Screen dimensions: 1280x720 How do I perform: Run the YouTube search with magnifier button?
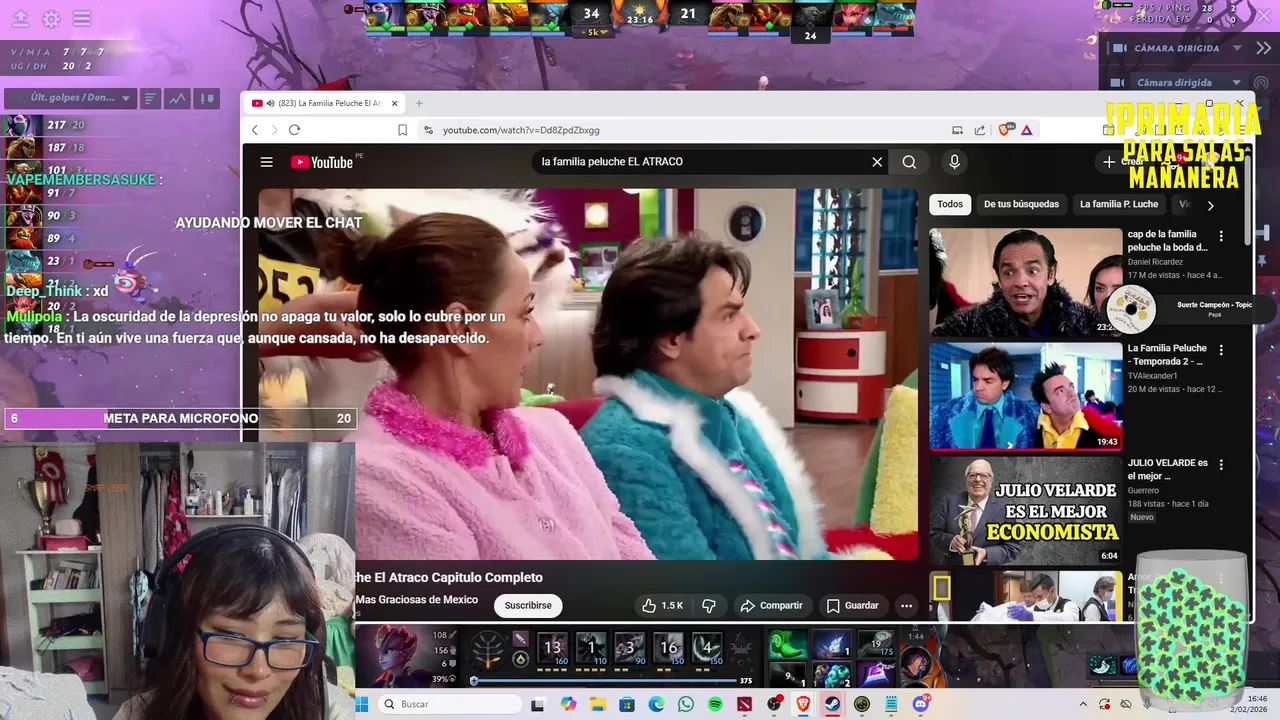(909, 162)
